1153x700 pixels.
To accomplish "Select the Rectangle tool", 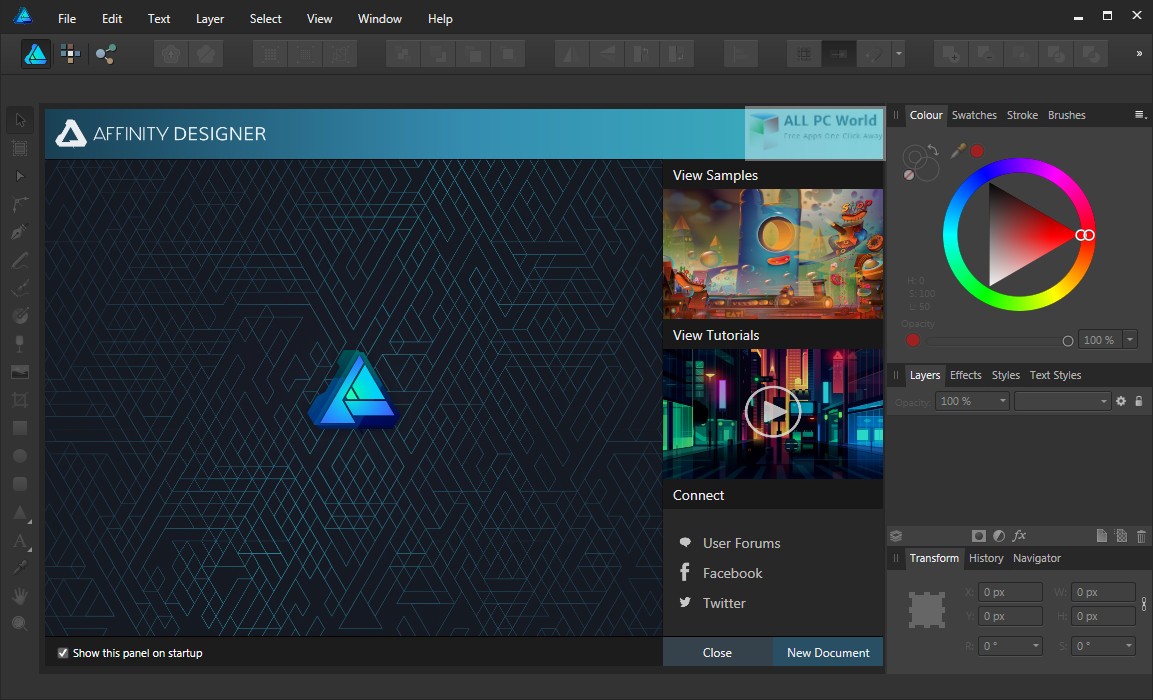I will [x=20, y=427].
